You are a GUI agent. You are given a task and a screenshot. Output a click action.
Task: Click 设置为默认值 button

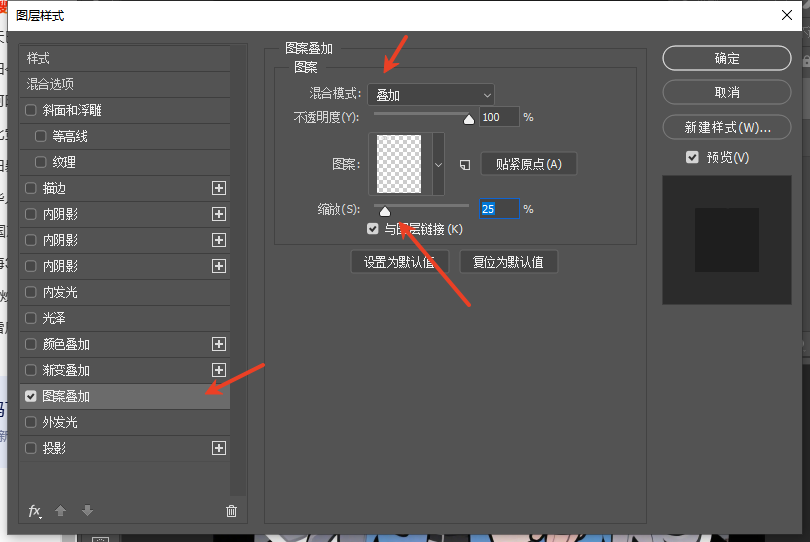point(399,262)
